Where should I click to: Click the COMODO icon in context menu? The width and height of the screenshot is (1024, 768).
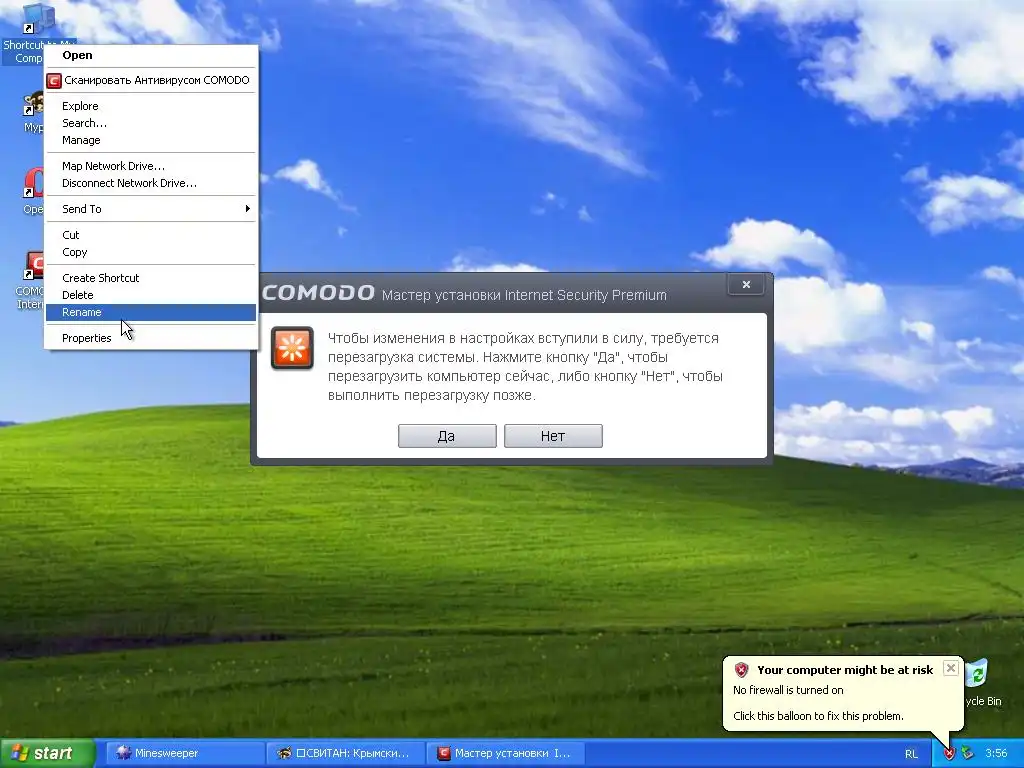[54, 80]
